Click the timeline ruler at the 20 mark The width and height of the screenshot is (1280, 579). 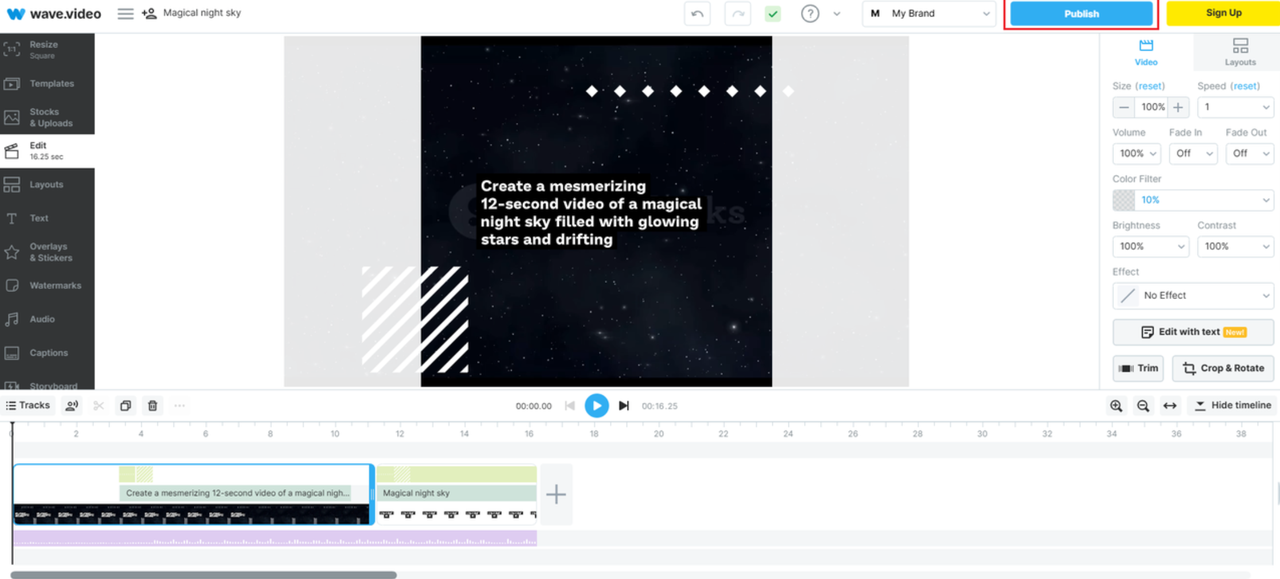(x=658, y=433)
